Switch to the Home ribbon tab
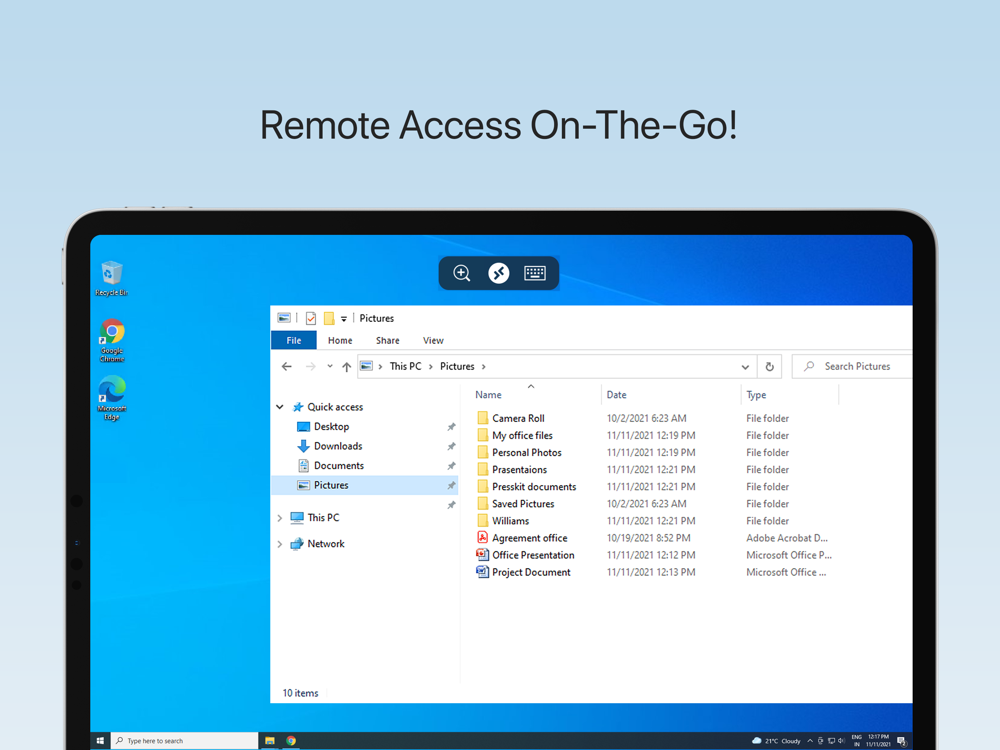 click(x=340, y=341)
